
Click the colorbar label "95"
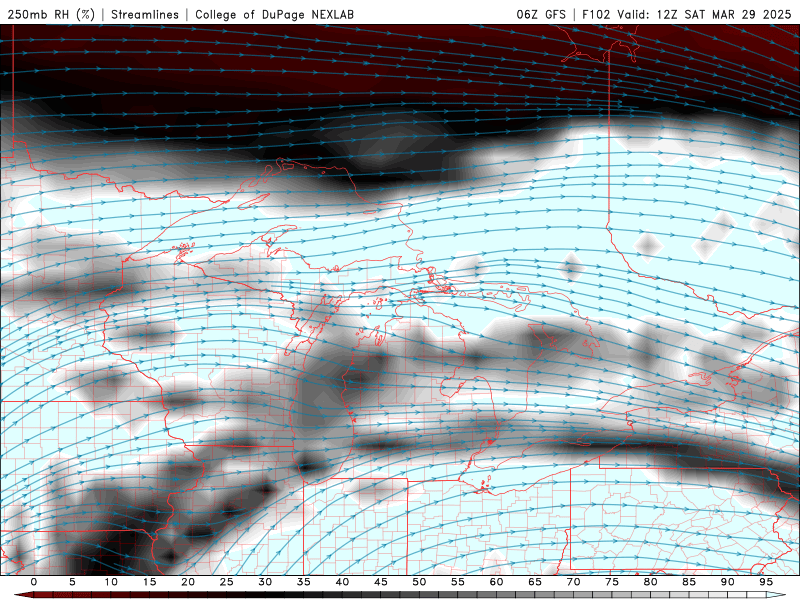pyautogui.click(x=766, y=582)
